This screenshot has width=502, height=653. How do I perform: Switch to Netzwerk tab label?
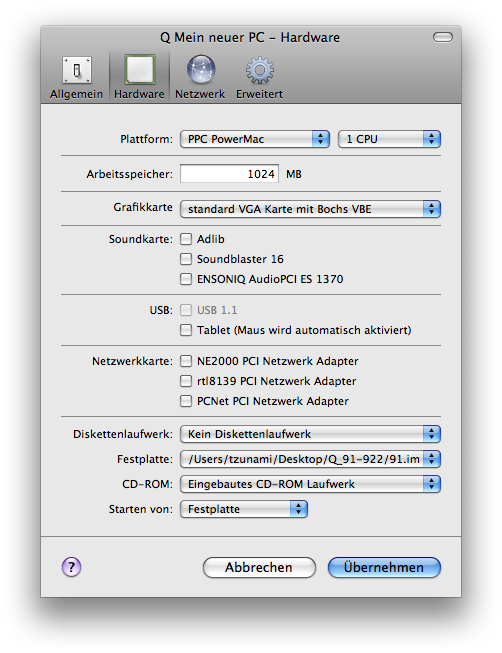pos(200,94)
